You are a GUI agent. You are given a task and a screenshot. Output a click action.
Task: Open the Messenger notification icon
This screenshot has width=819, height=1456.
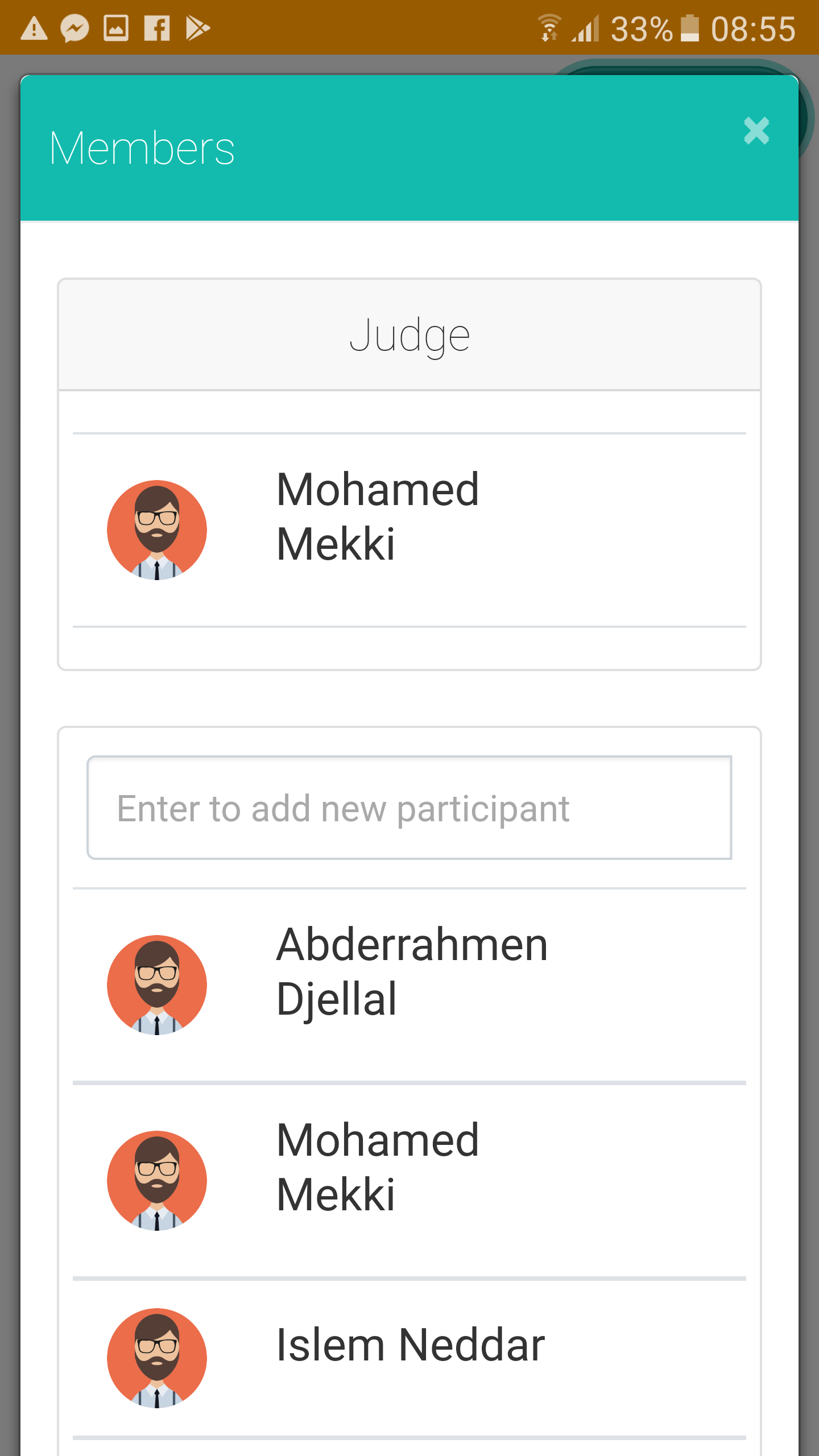pyautogui.click(x=75, y=28)
